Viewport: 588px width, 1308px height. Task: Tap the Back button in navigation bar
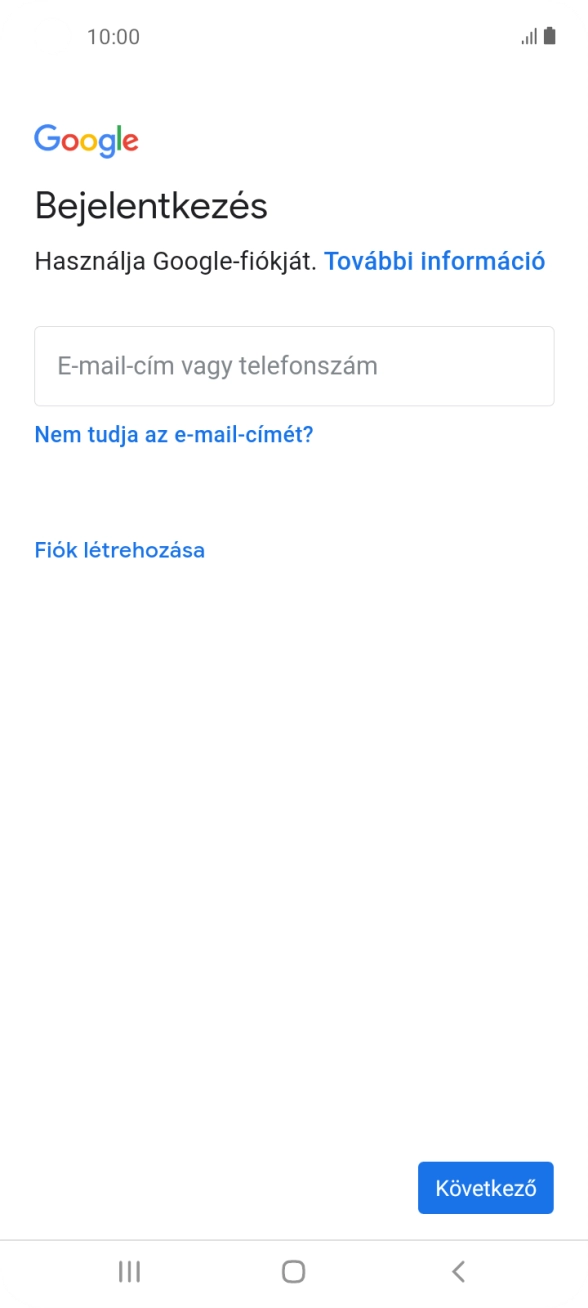458,1272
